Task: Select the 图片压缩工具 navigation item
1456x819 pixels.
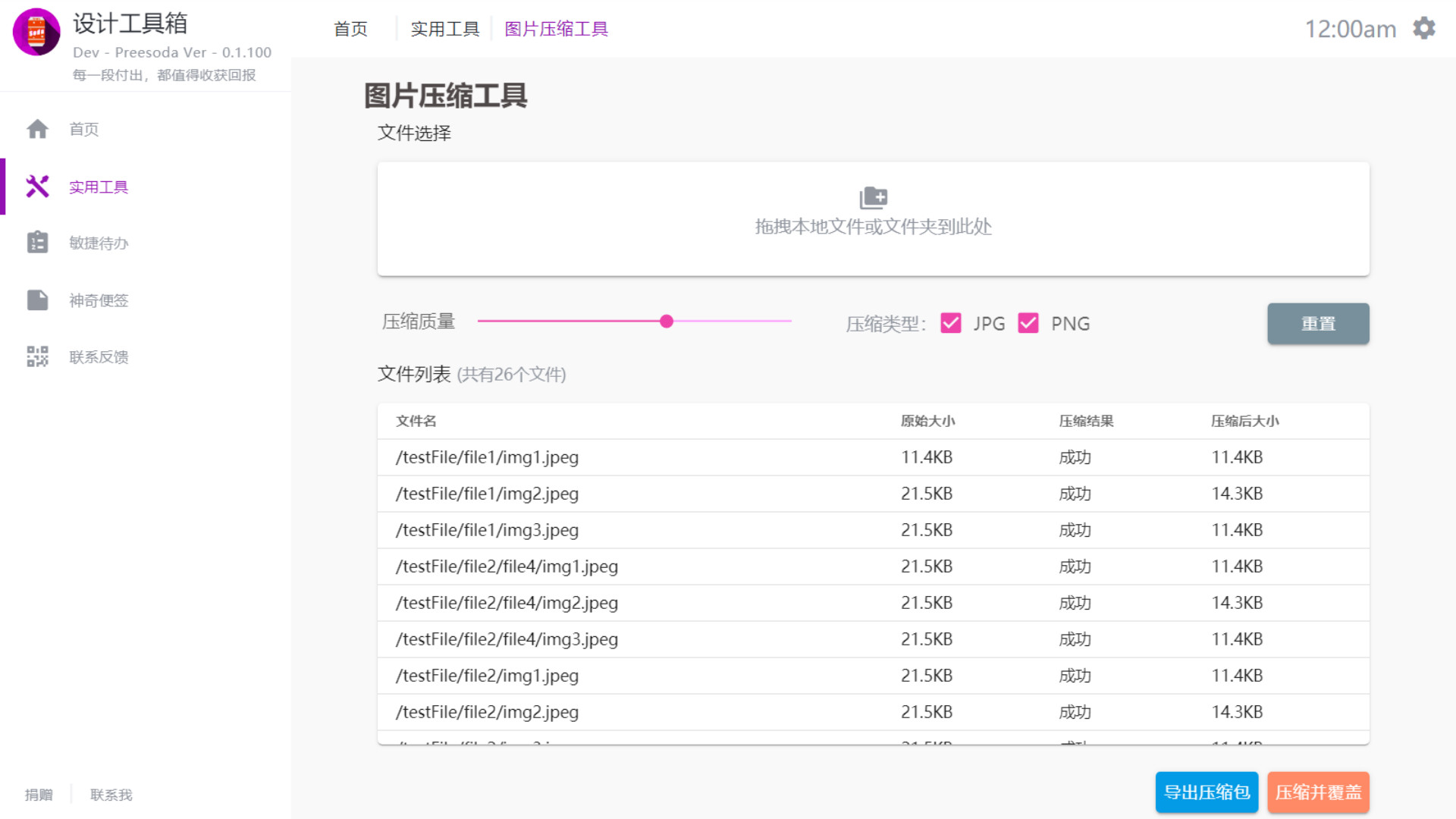Action: pos(556,28)
